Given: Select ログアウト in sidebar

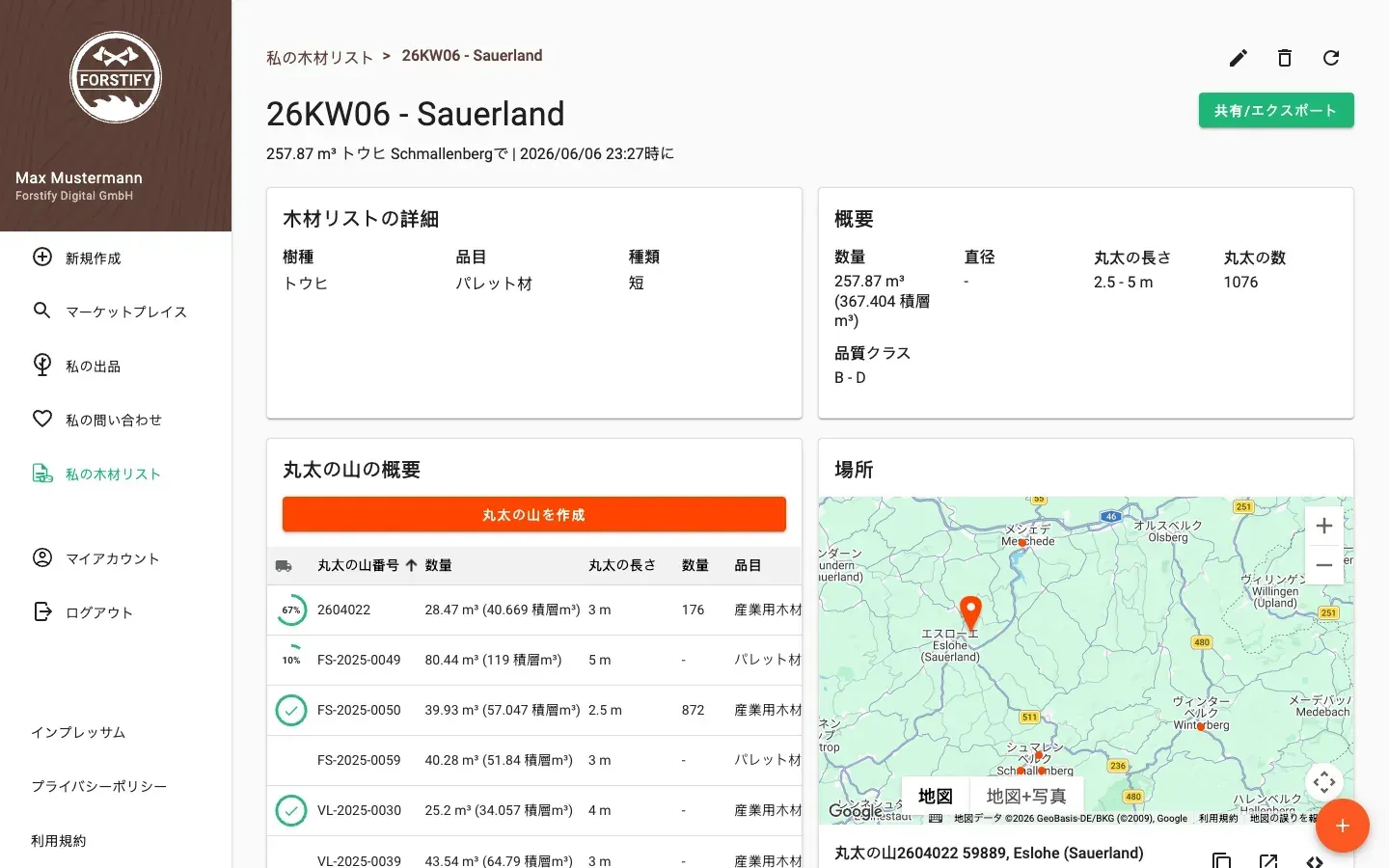Looking at the screenshot, I should pyautogui.click(x=116, y=612).
